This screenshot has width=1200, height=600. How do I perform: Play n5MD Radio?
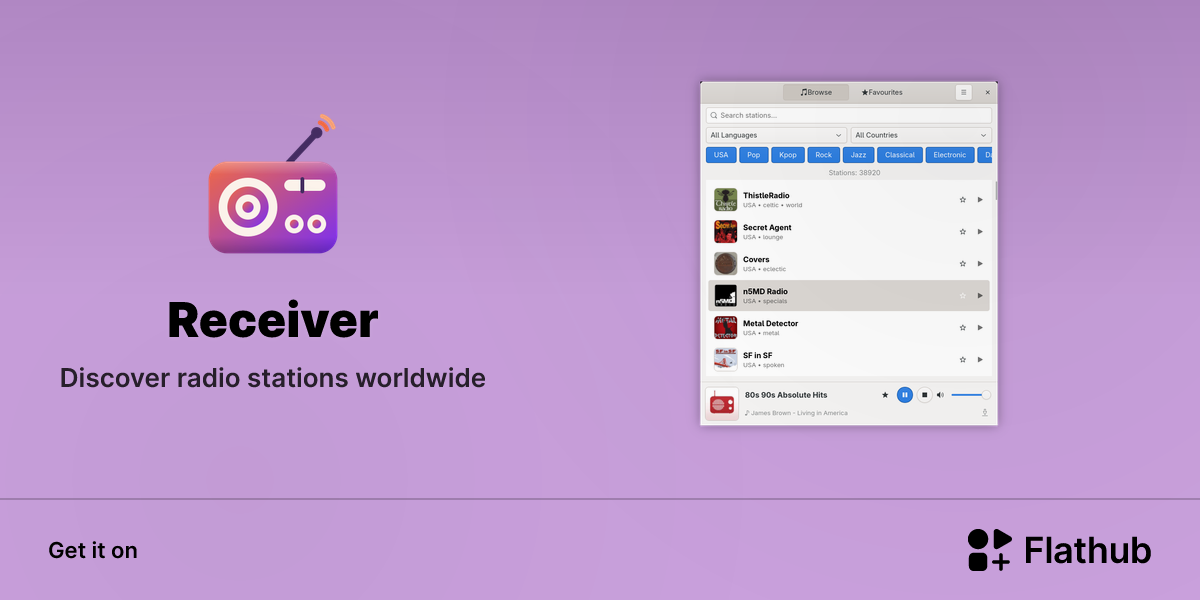coord(980,295)
